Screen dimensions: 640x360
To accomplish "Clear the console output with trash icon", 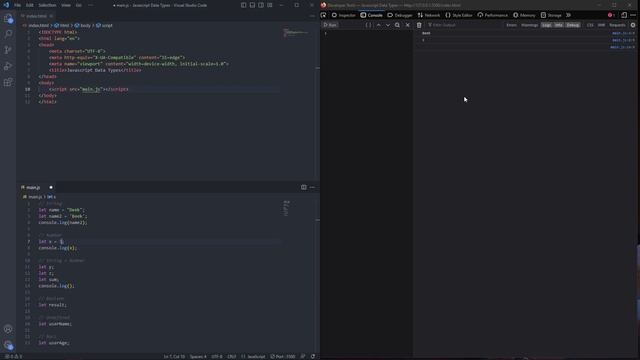I will pos(419,25).
